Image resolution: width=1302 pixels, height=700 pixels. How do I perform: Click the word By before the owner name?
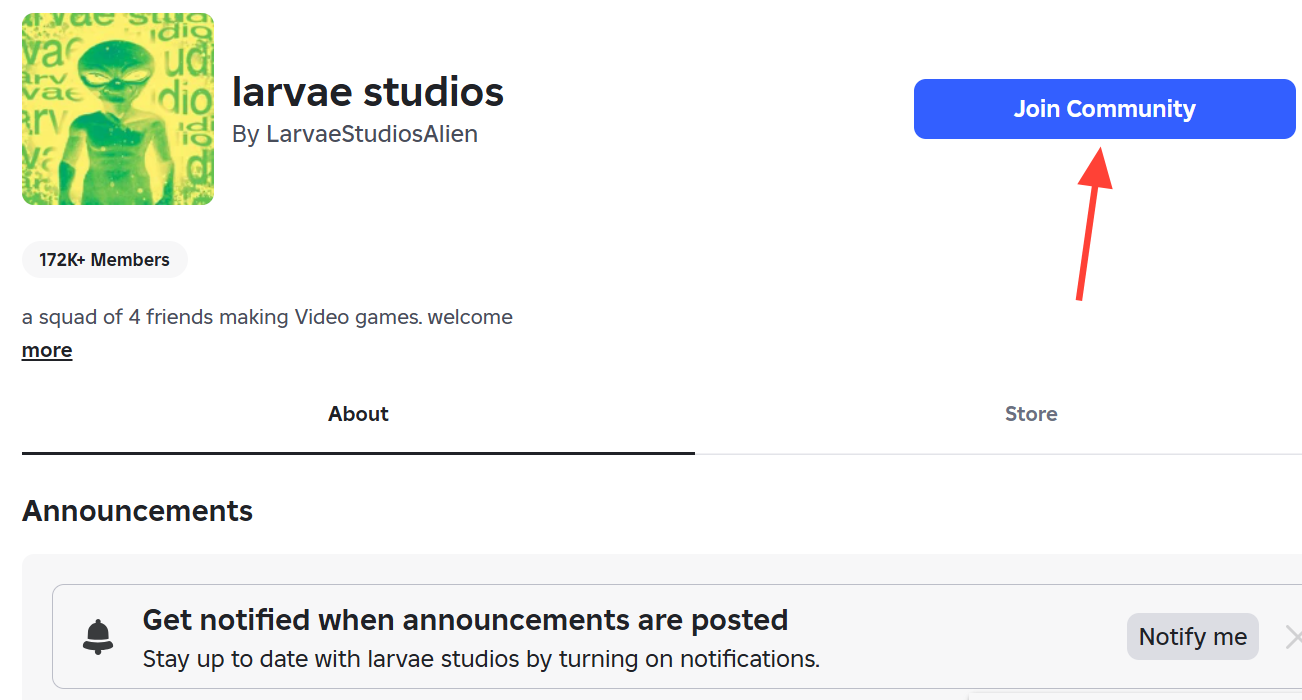245,134
